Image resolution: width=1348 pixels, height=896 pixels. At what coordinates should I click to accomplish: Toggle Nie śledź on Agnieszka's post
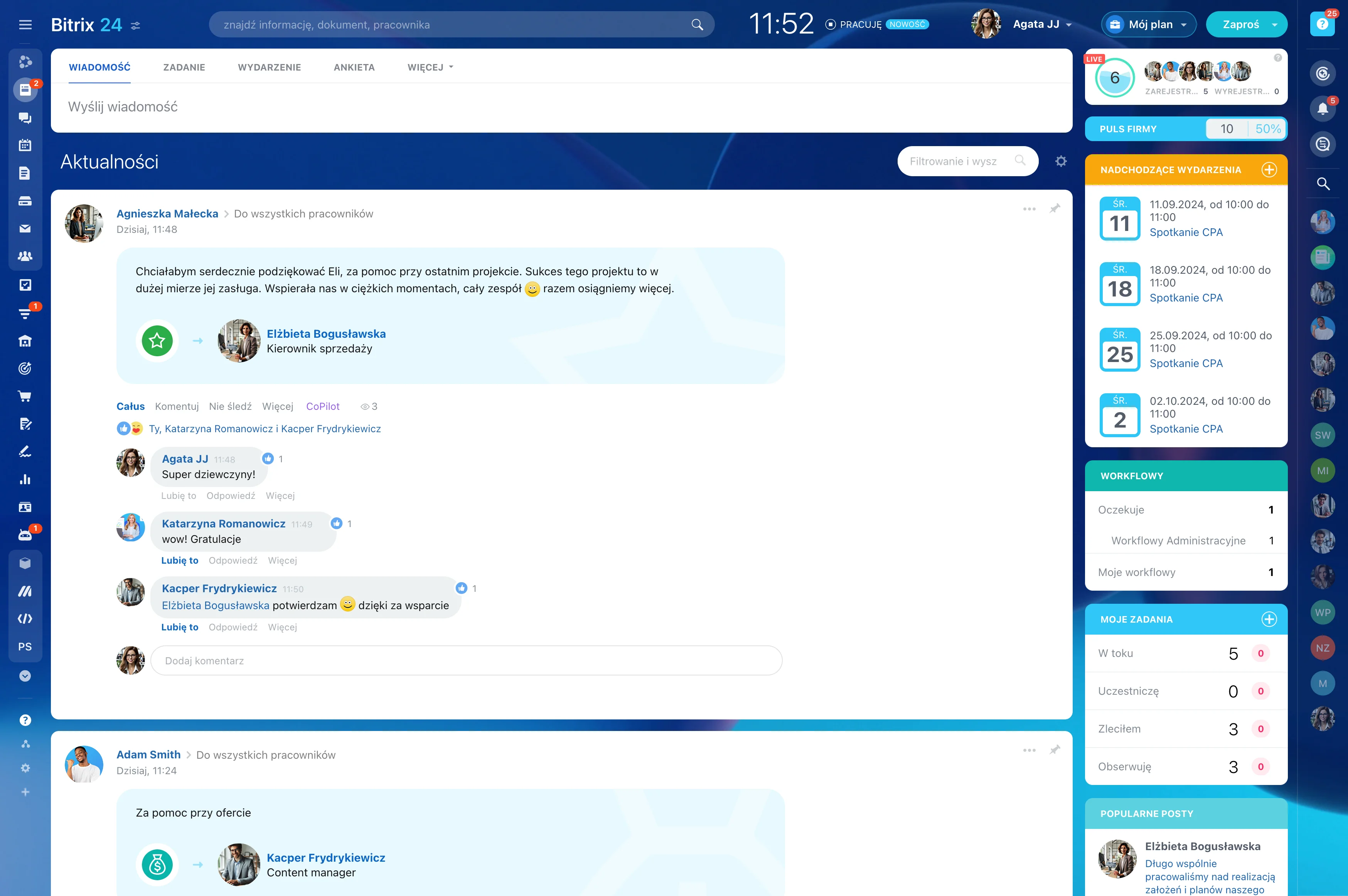click(x=230, y=406)
